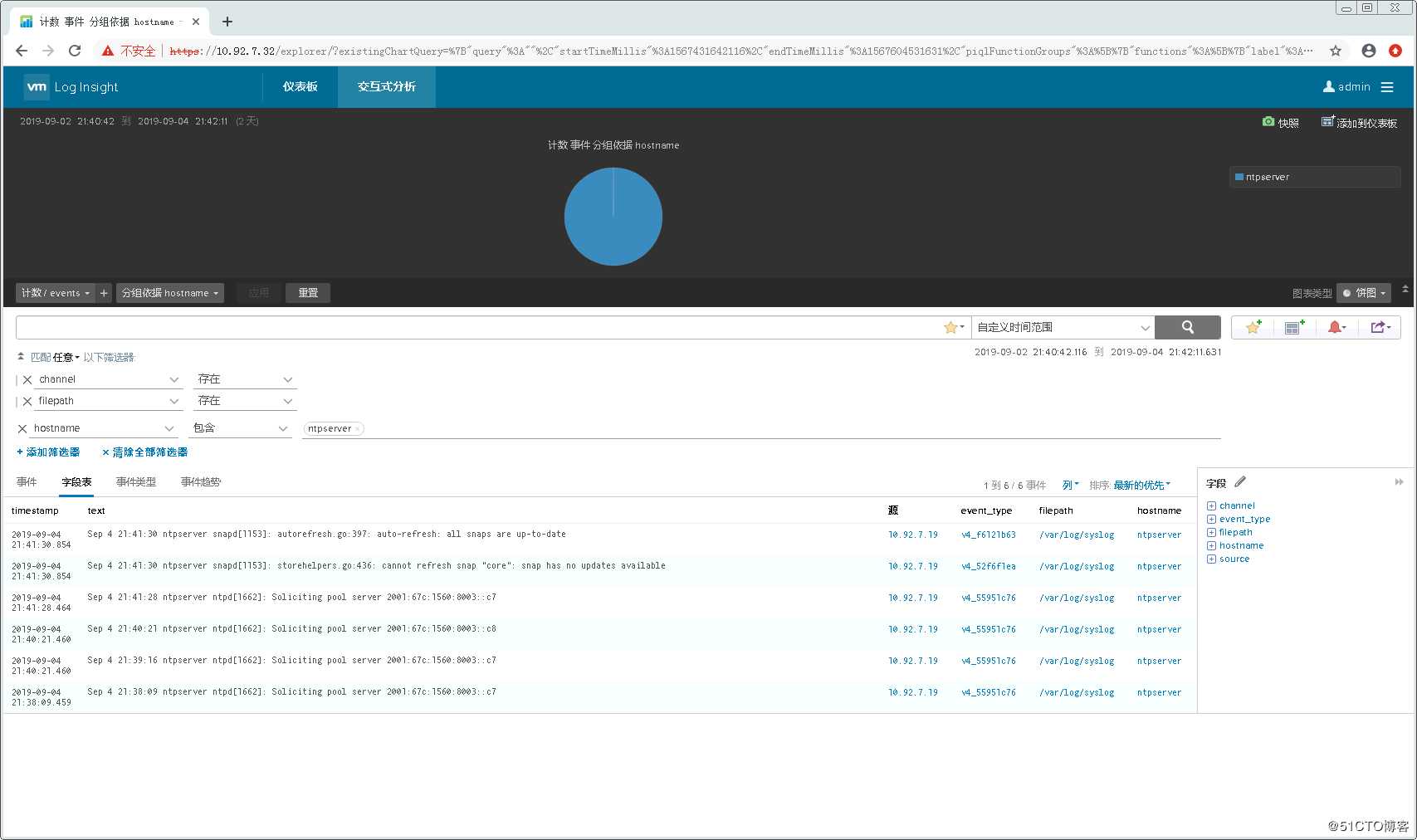This screenshot has width=1417, height=840.
Task: Expand the filepath field
Action: coord(1211,533)
